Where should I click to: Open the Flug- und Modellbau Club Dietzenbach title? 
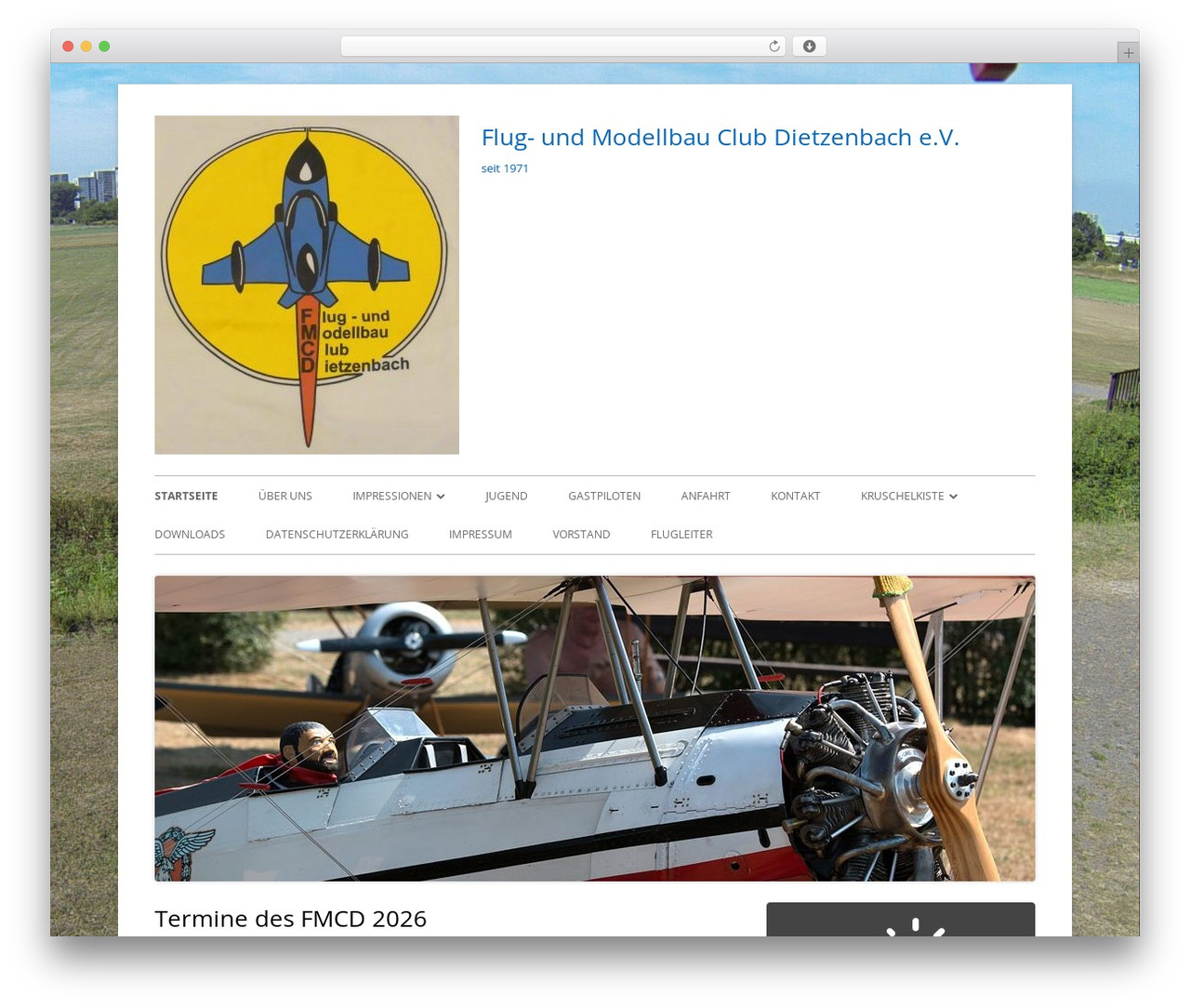720,138
